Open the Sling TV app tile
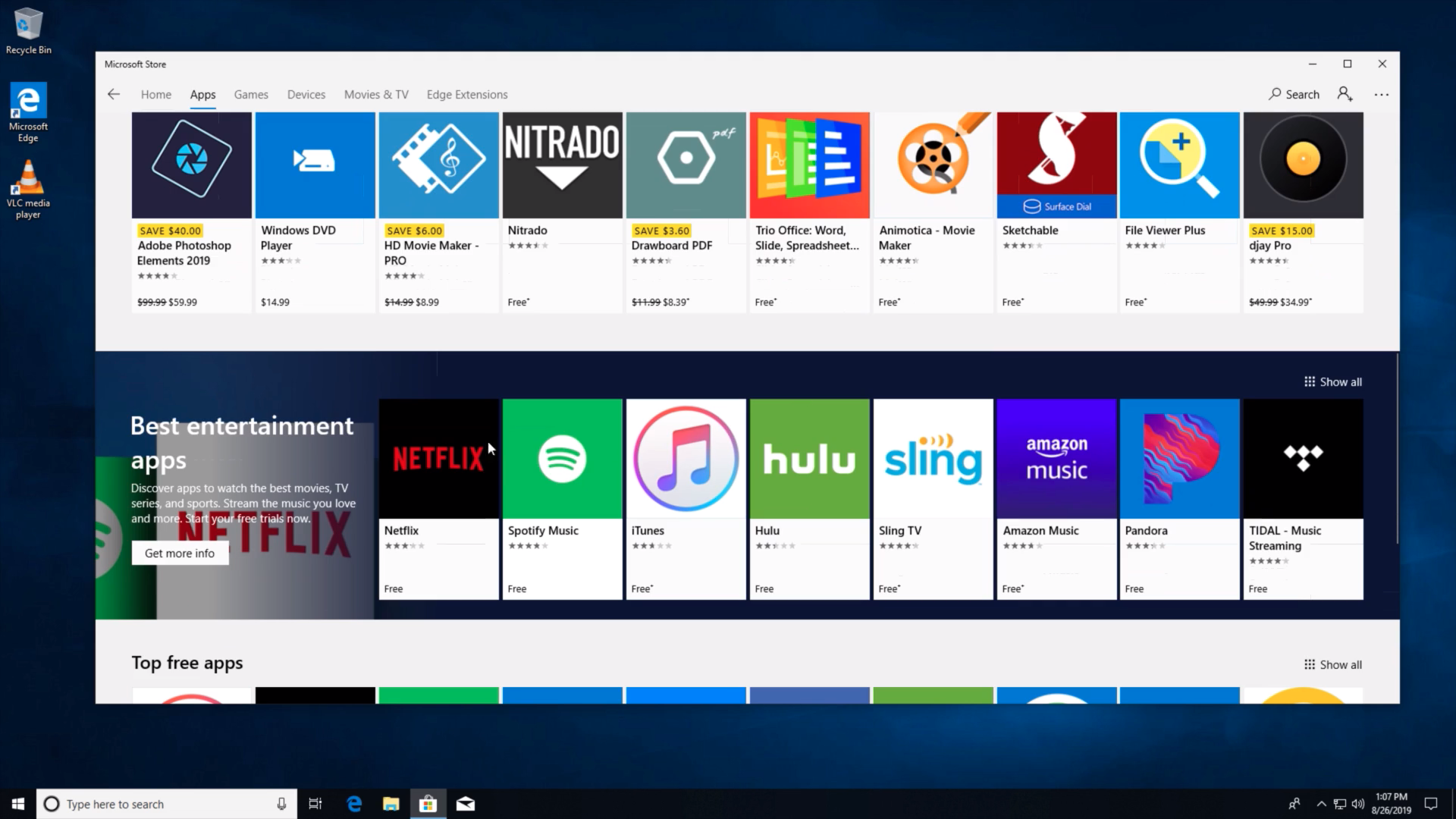Viewport: 1456px width, 819px height. pyautogui.click(x=933, y=499)
